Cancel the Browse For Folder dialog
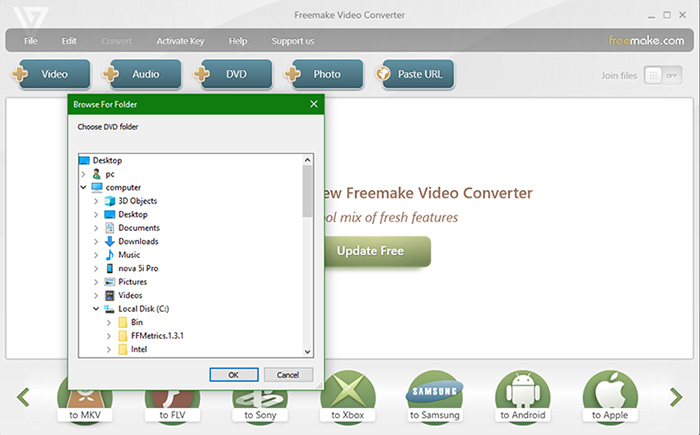The image size is (700, 435). (288, 375)
